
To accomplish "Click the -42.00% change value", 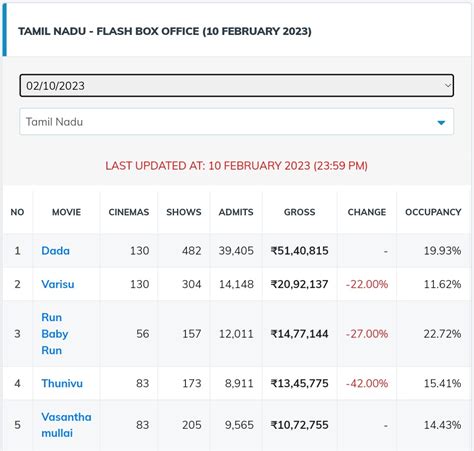I will (367, 383).
